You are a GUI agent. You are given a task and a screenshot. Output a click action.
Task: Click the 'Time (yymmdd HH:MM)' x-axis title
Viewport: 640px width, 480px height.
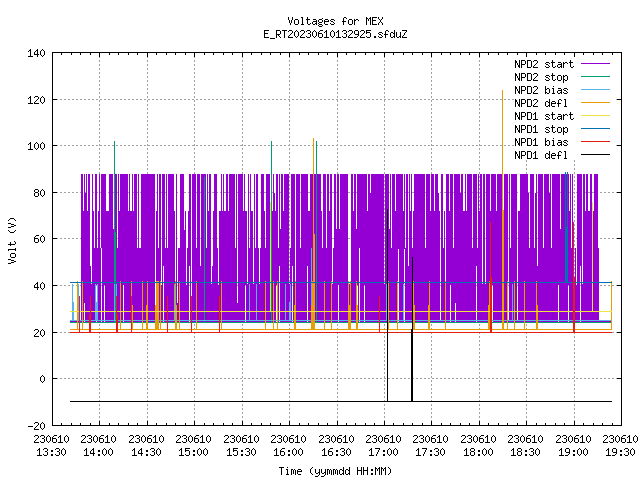coord(335,471)
